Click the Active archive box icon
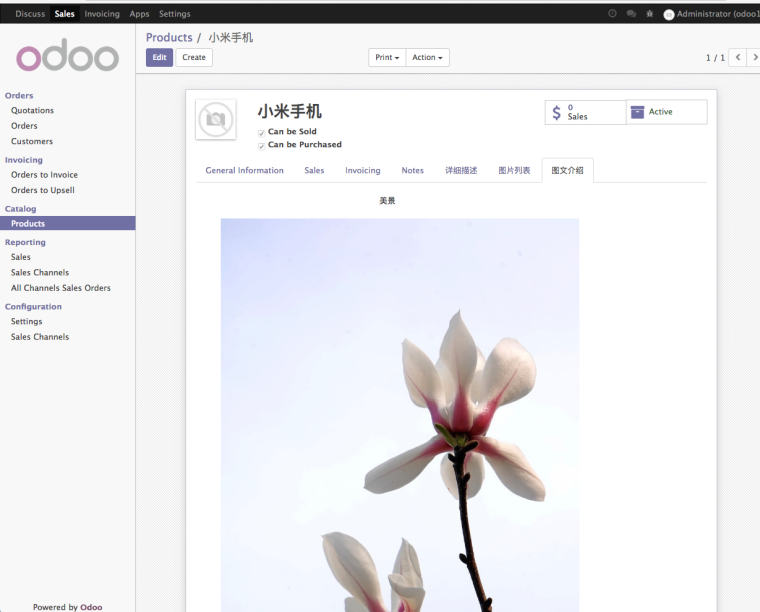The width and height of the screenshot is (760, 612). point(637,112)
